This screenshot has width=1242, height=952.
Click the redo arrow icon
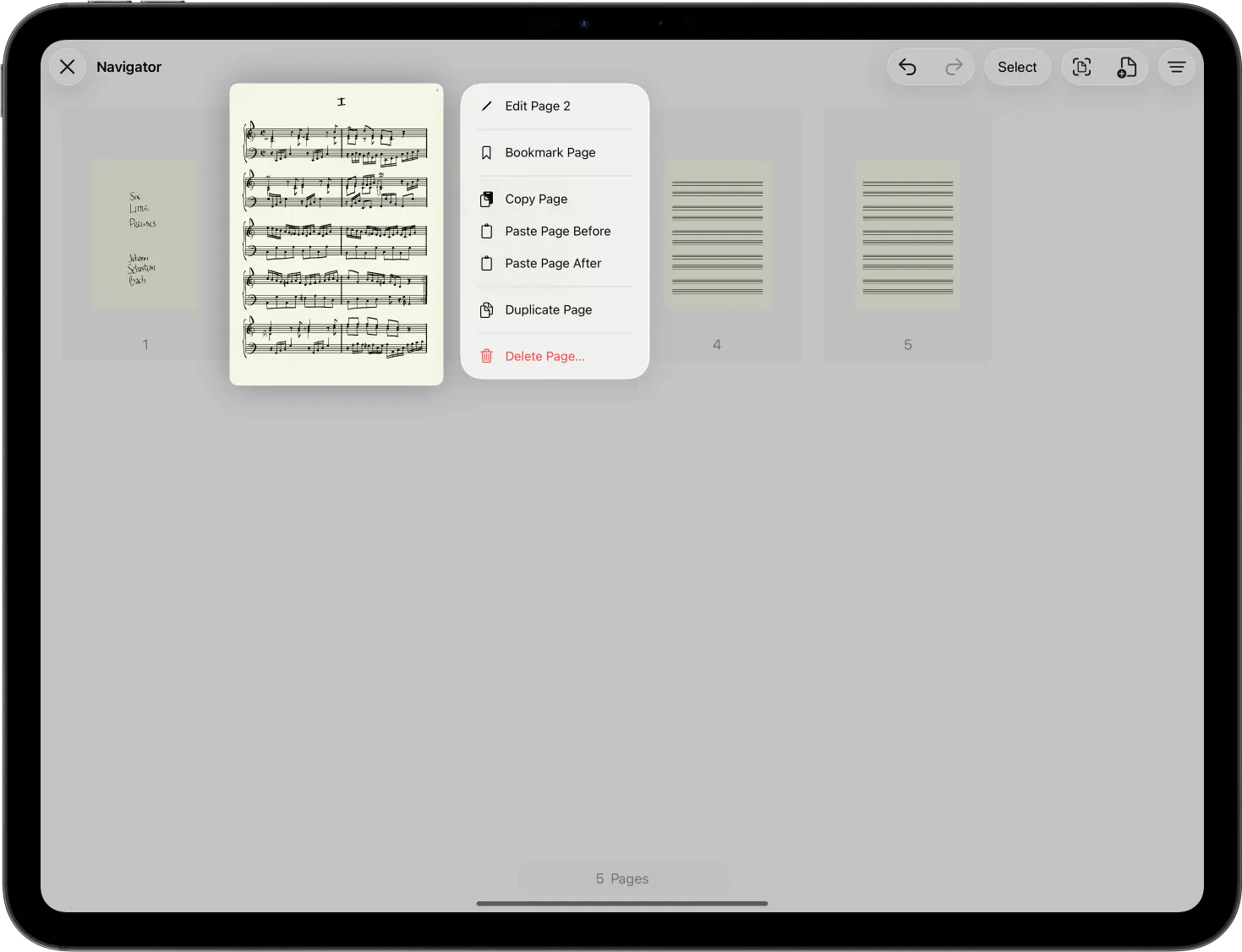954,67
